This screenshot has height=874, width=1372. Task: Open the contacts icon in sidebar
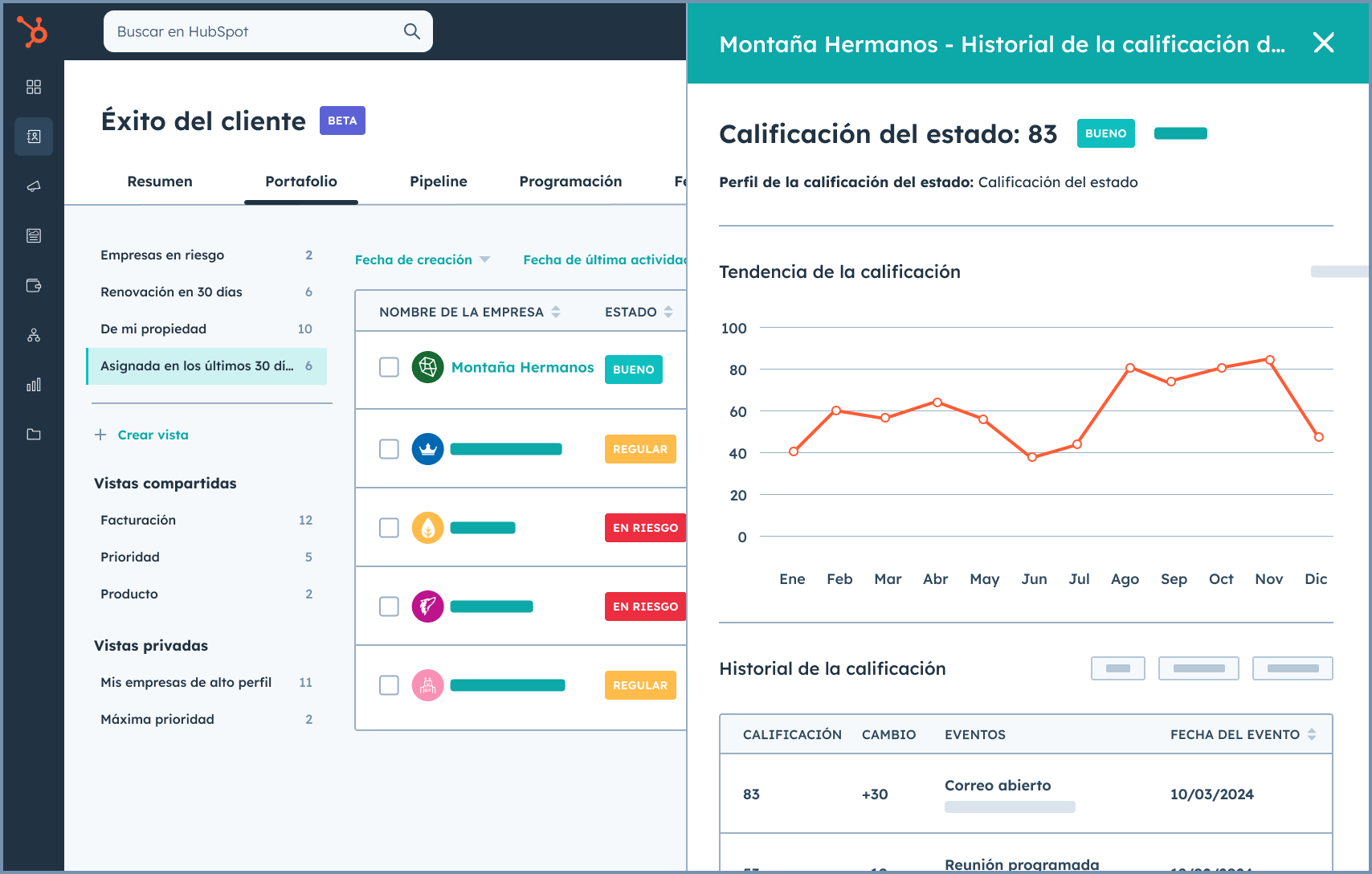34,137
